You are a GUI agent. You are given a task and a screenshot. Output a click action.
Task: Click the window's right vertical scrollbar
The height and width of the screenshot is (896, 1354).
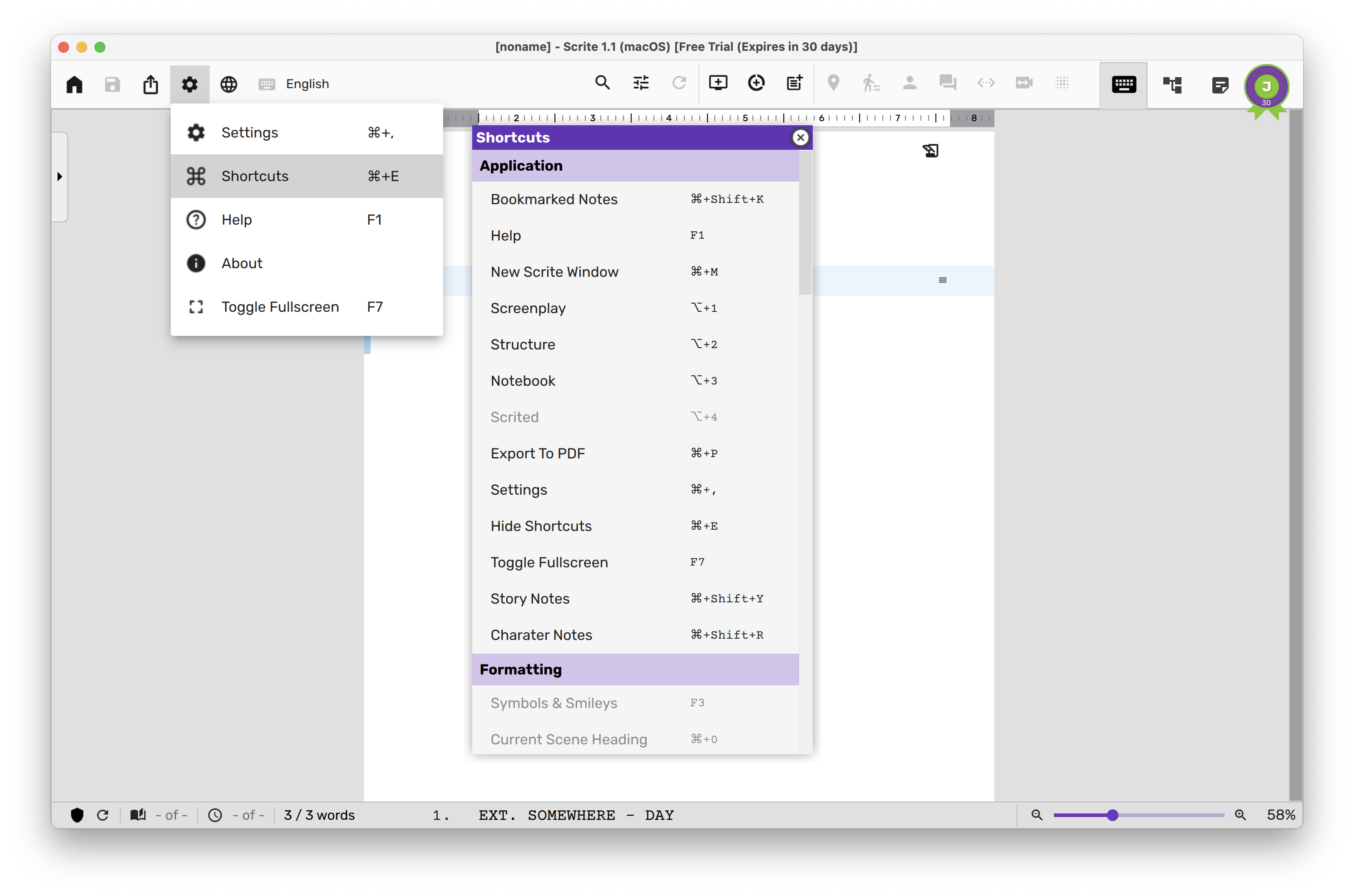[x=1296, y=455]
